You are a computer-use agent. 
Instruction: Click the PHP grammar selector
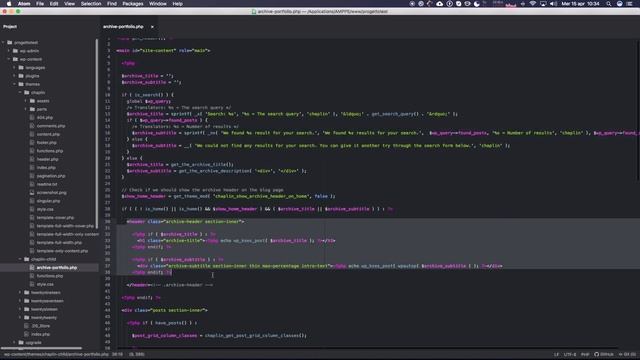click(x=585, y=355)
